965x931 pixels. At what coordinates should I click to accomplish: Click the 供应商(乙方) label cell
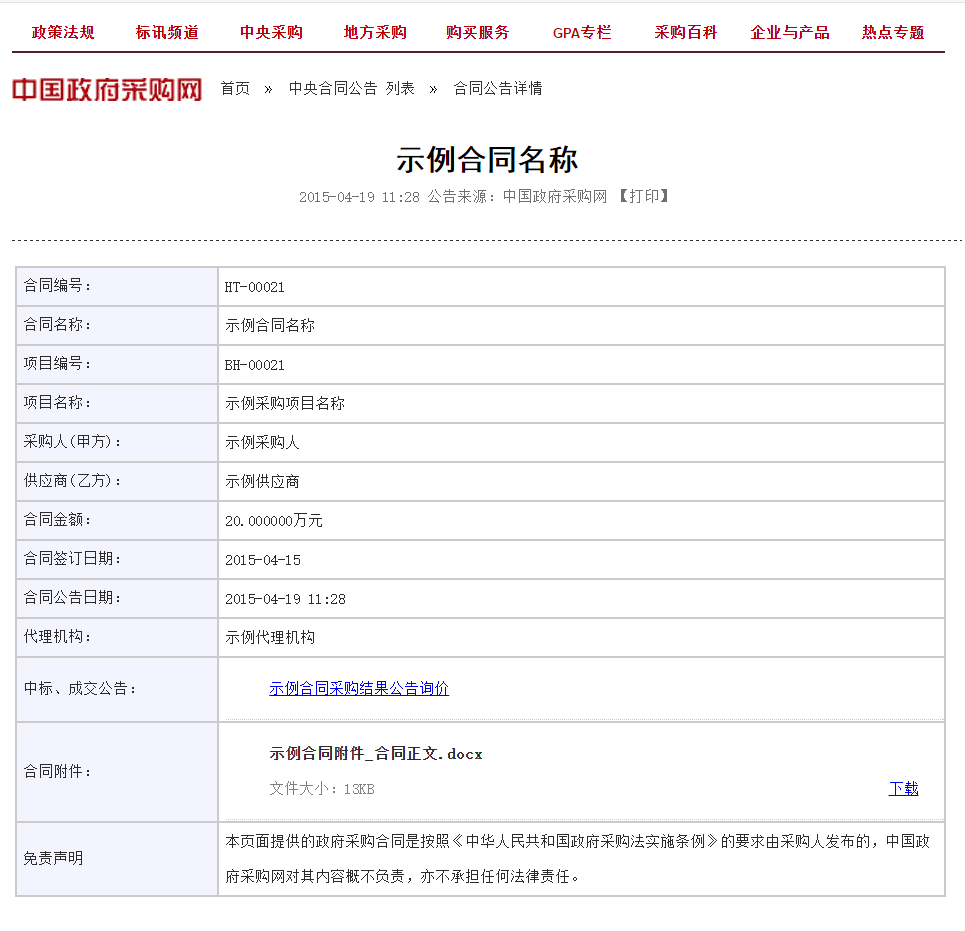(117, 481)
